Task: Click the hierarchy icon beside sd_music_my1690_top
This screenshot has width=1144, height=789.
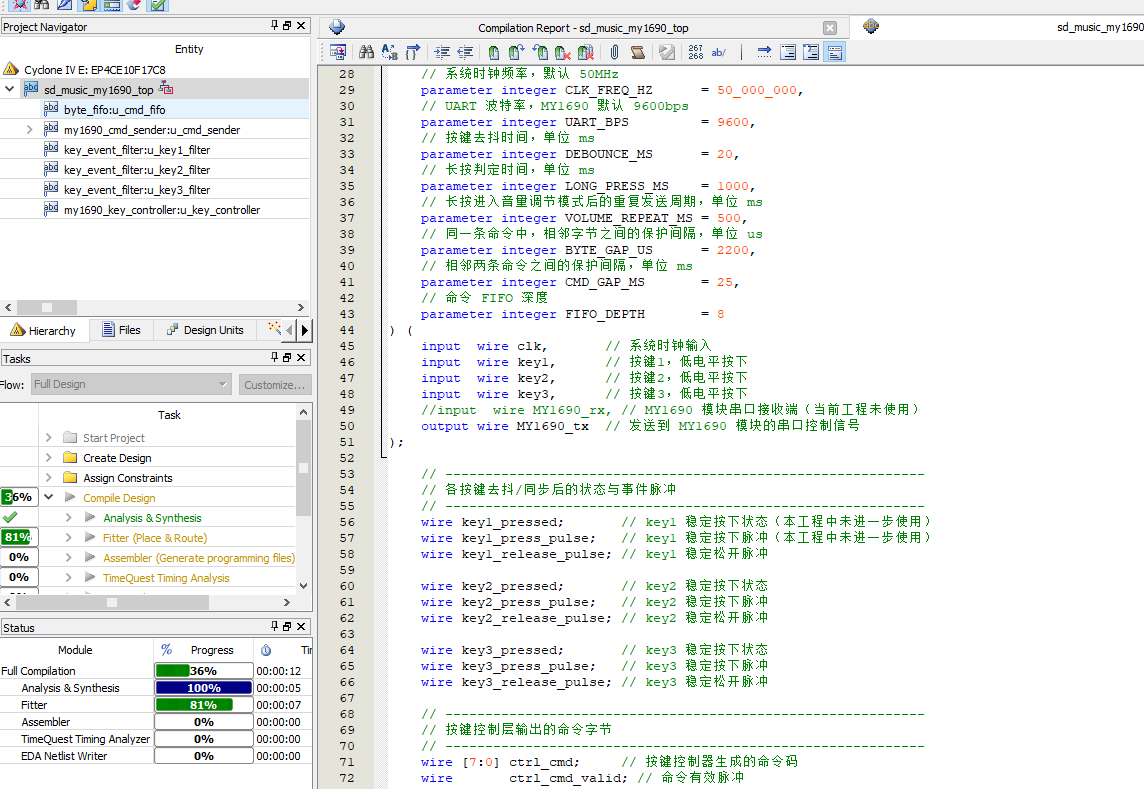Action: [x=166, y=89]
